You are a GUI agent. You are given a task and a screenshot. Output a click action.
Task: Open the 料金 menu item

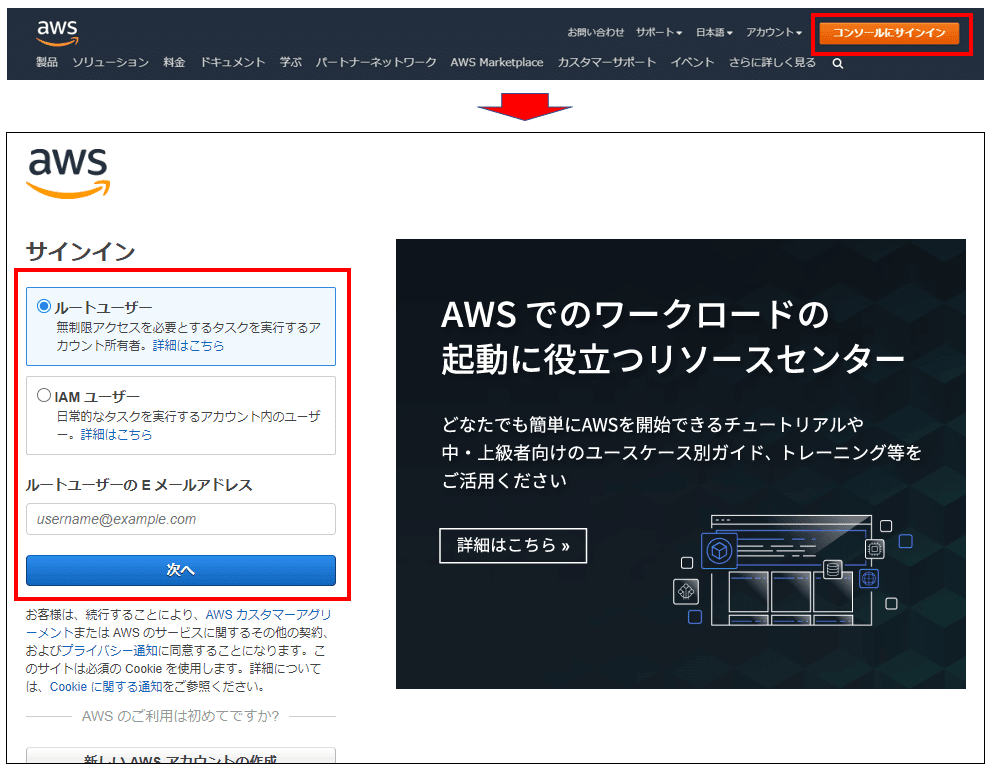[174, 62]
